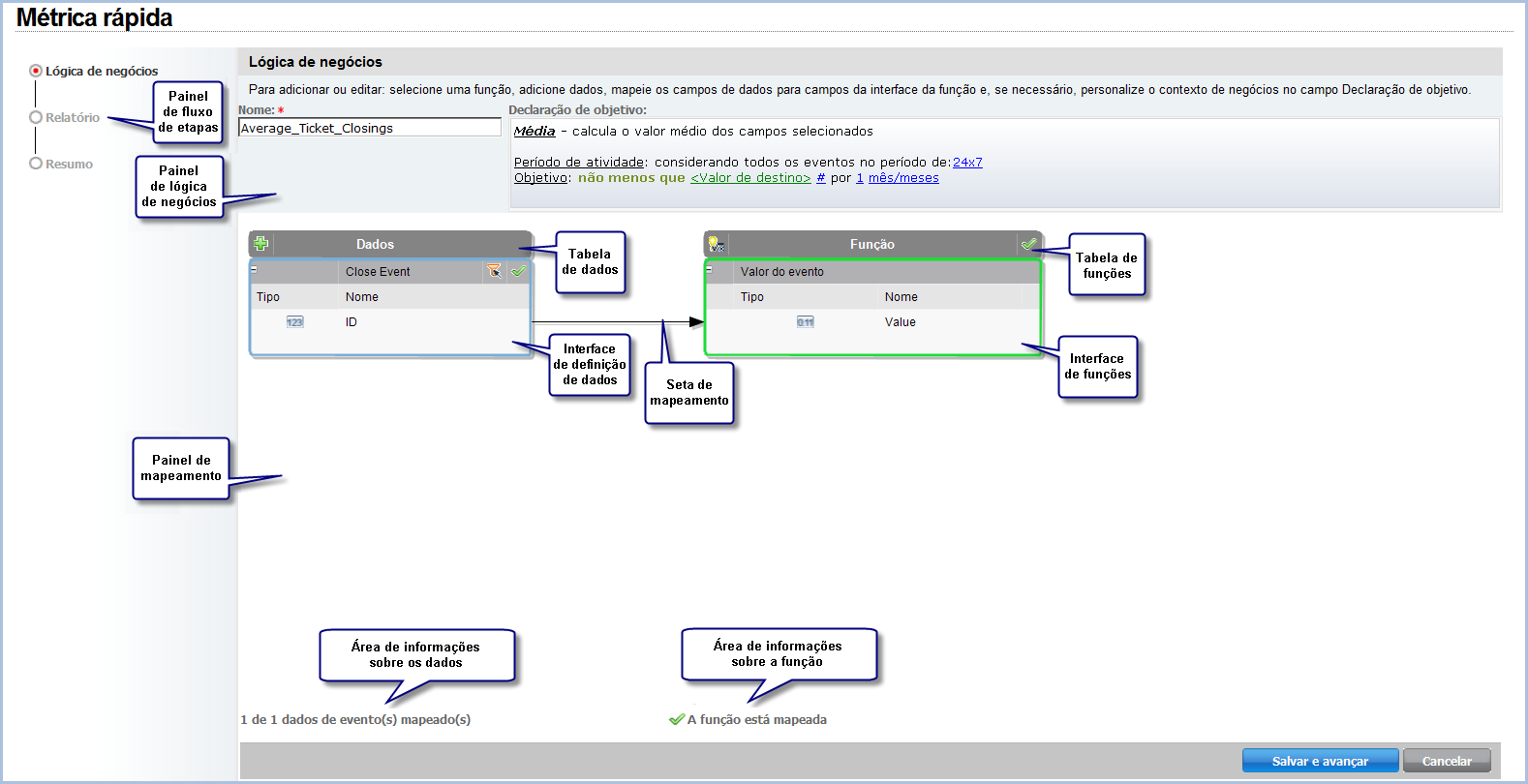
Task: Select the Resumo step radio button
Action: (36, 164)
